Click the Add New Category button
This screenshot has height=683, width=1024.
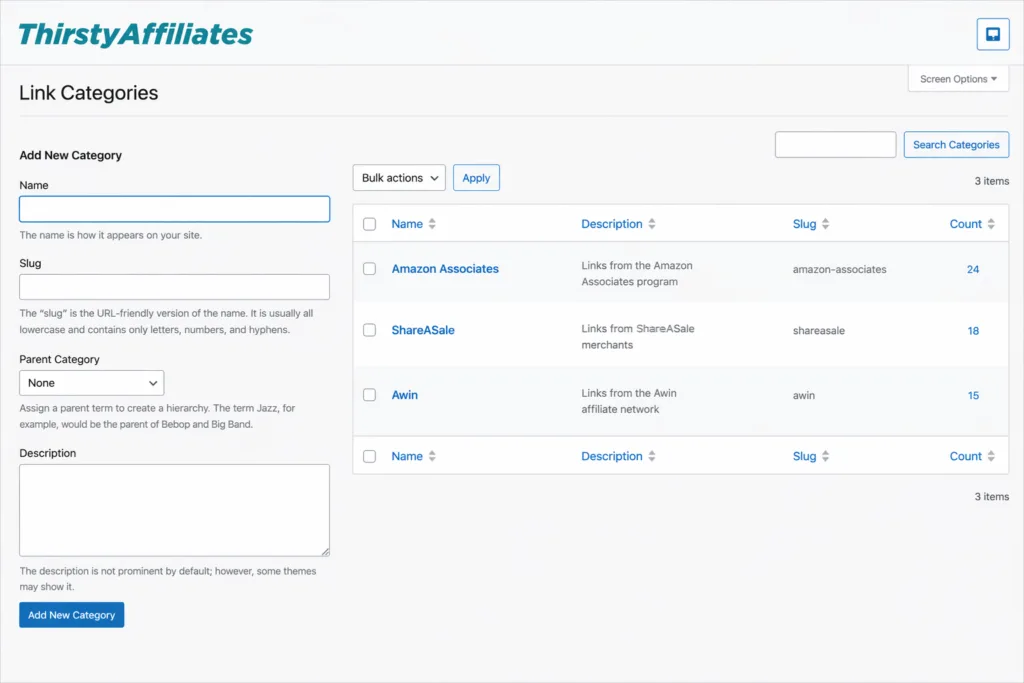[72, 615]
